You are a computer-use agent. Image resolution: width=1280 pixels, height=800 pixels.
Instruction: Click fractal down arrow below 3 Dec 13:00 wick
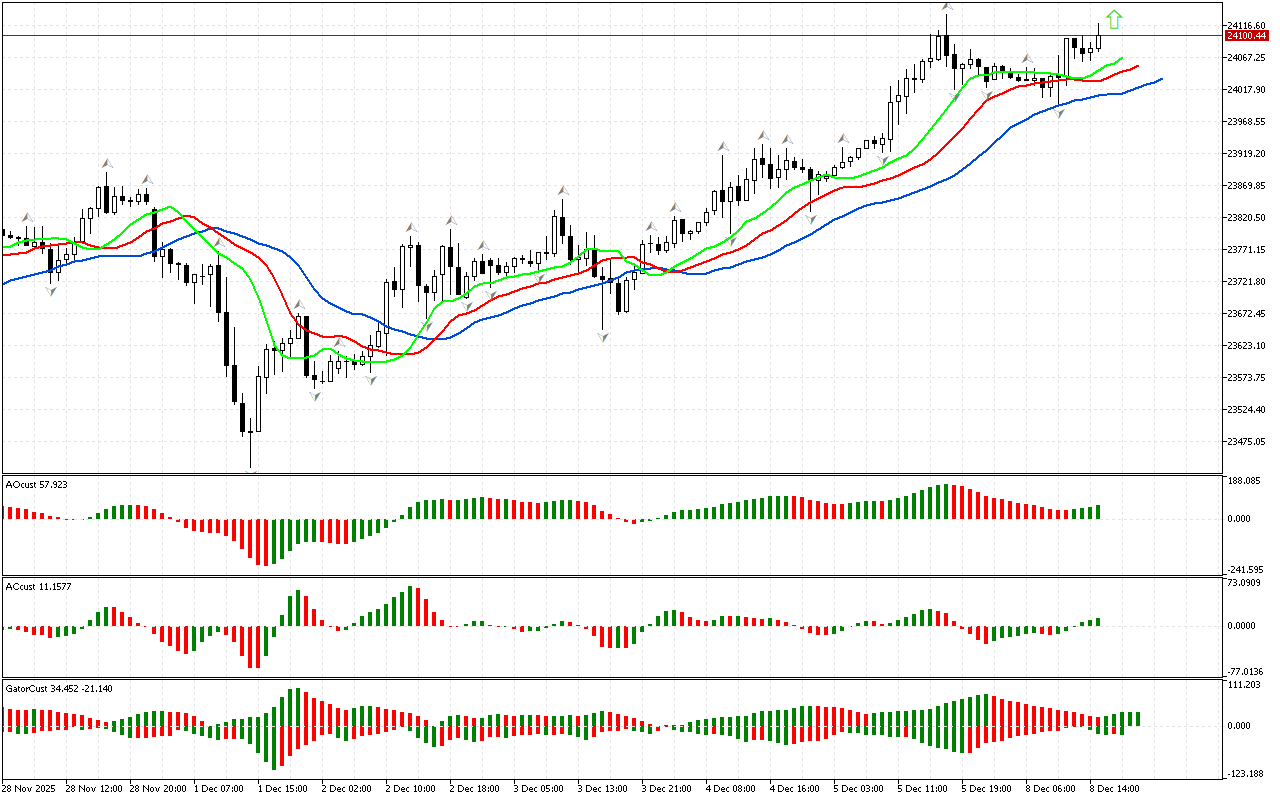tap(602, 338)
